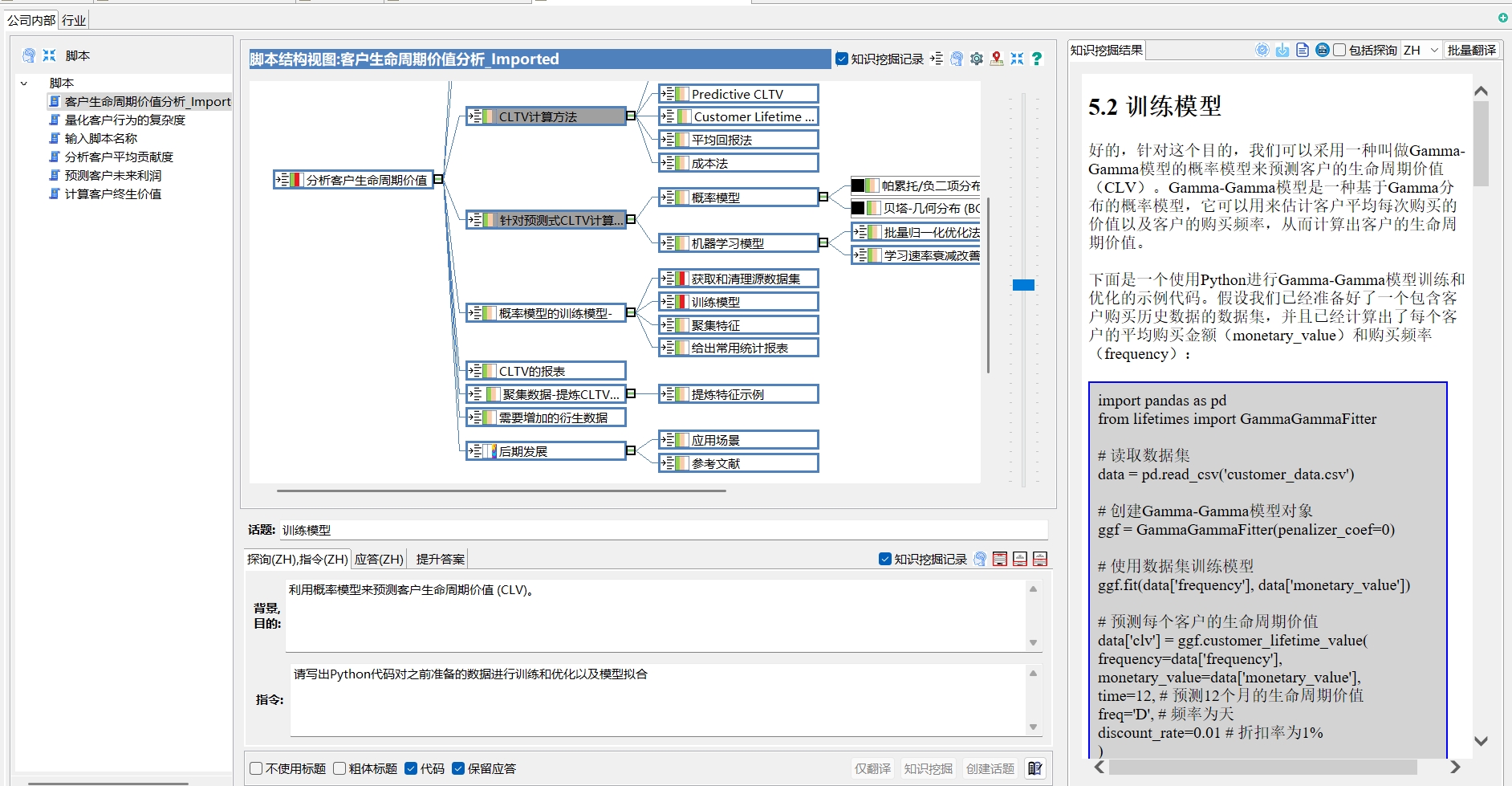Collapse the CLTV计算方法 node branch
This screenshot has width=1512, height=786.
pos(631,116)
